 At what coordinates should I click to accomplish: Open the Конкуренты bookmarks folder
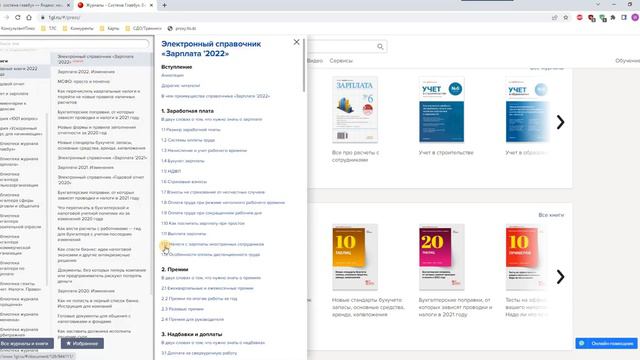pyautogui.click(x=78, y=29)
